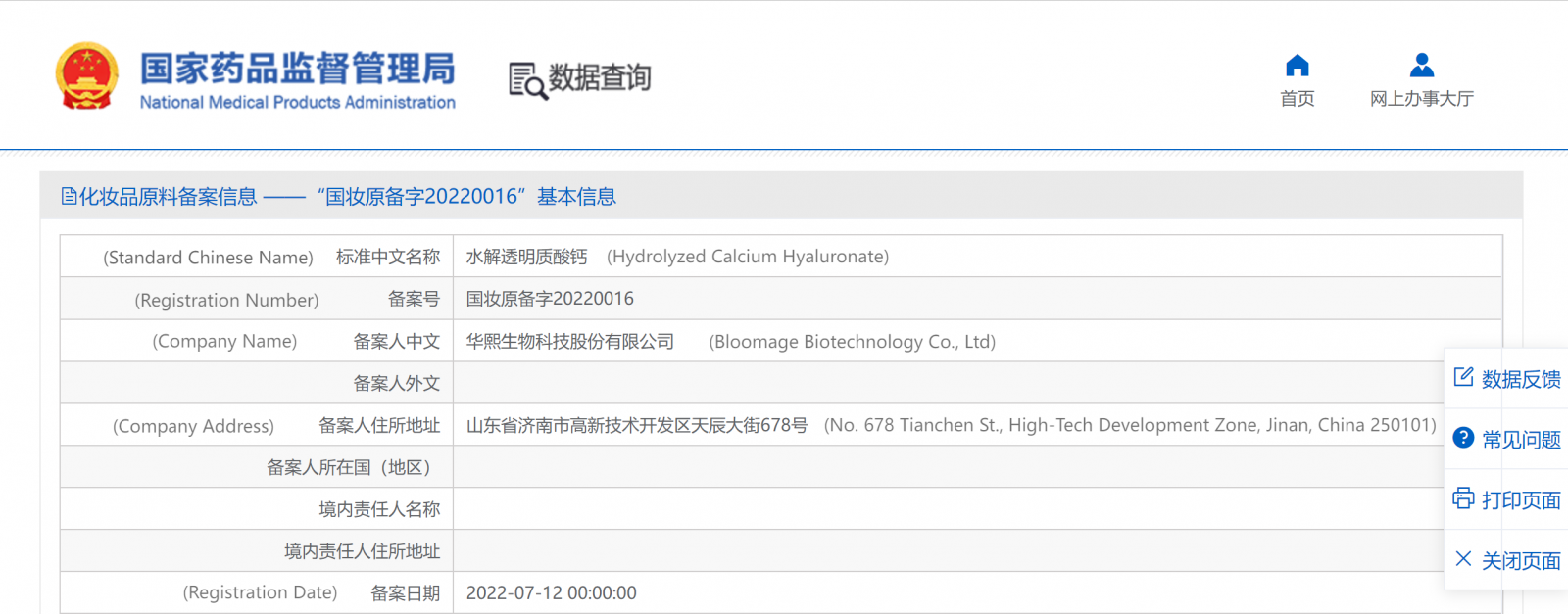Click the 水解透明质酸钙 name value
1568x614 pixels.
526,257
